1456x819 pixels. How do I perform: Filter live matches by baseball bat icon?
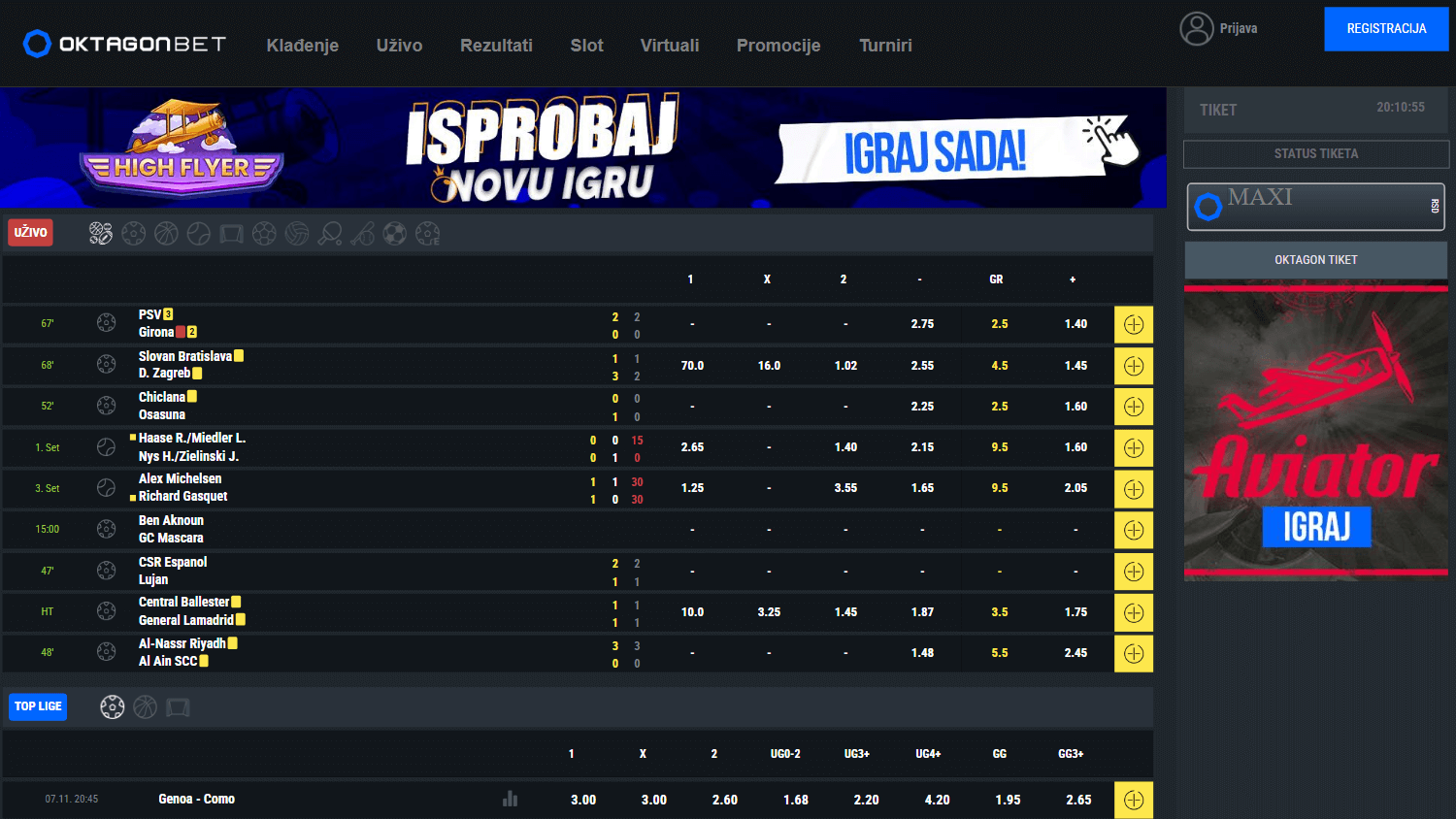tap(362, 233)
